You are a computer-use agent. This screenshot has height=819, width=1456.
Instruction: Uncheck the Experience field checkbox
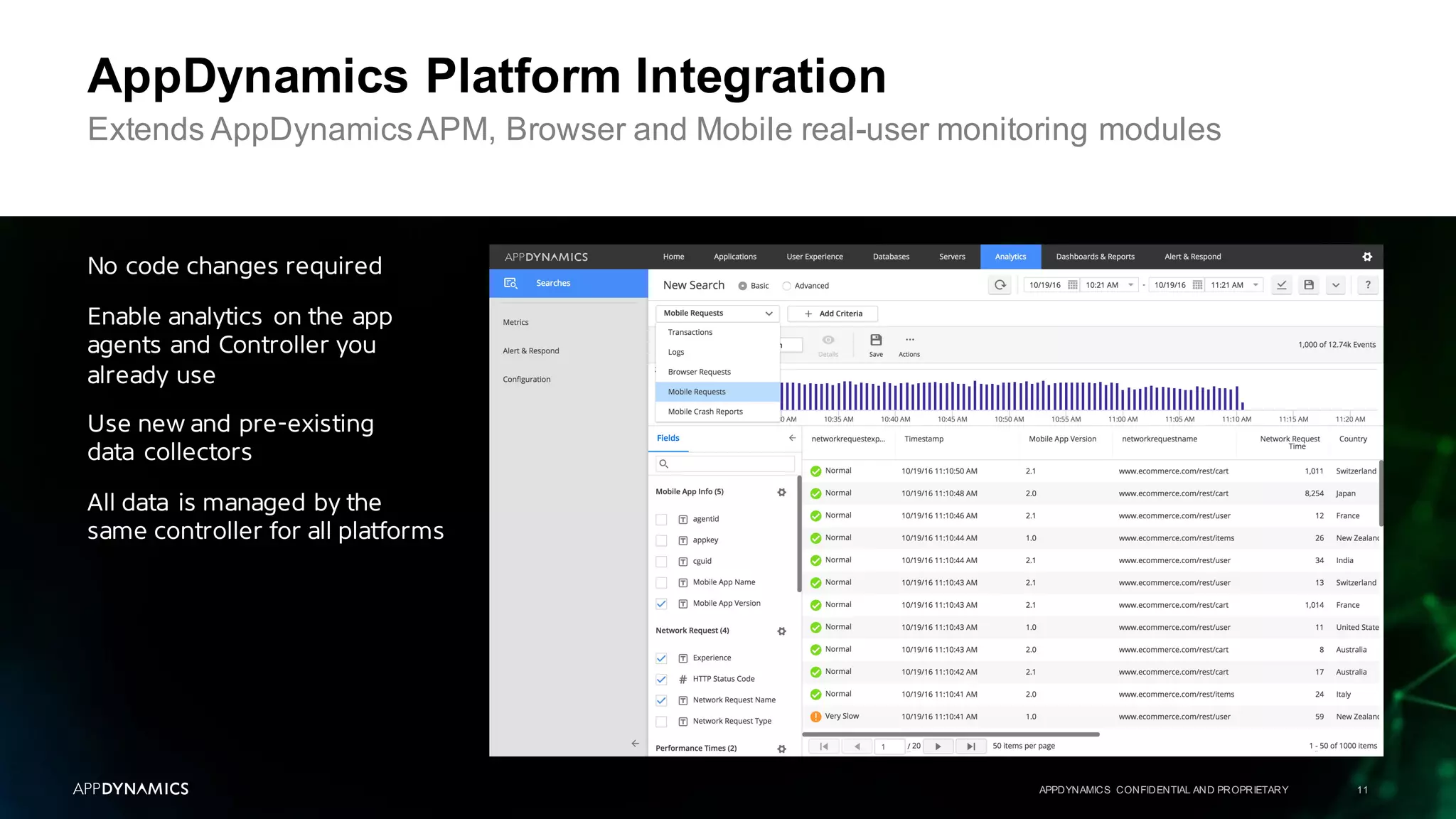[x=661, y=658]
